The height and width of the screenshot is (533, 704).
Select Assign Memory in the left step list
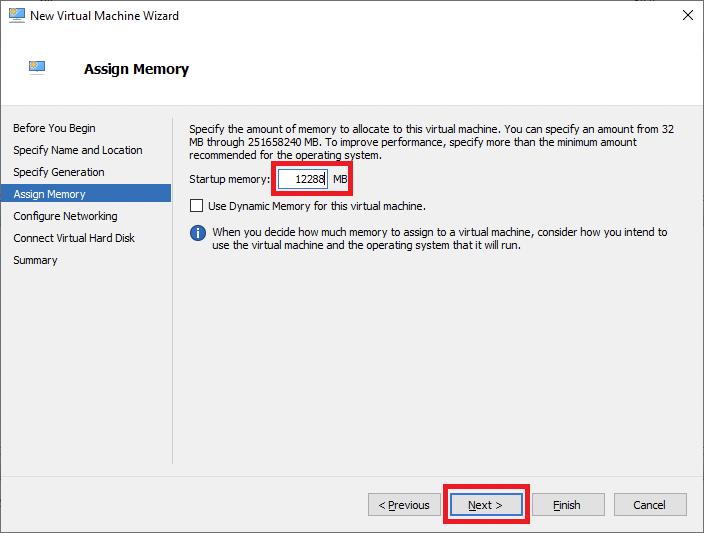click(x=49, y=194)
